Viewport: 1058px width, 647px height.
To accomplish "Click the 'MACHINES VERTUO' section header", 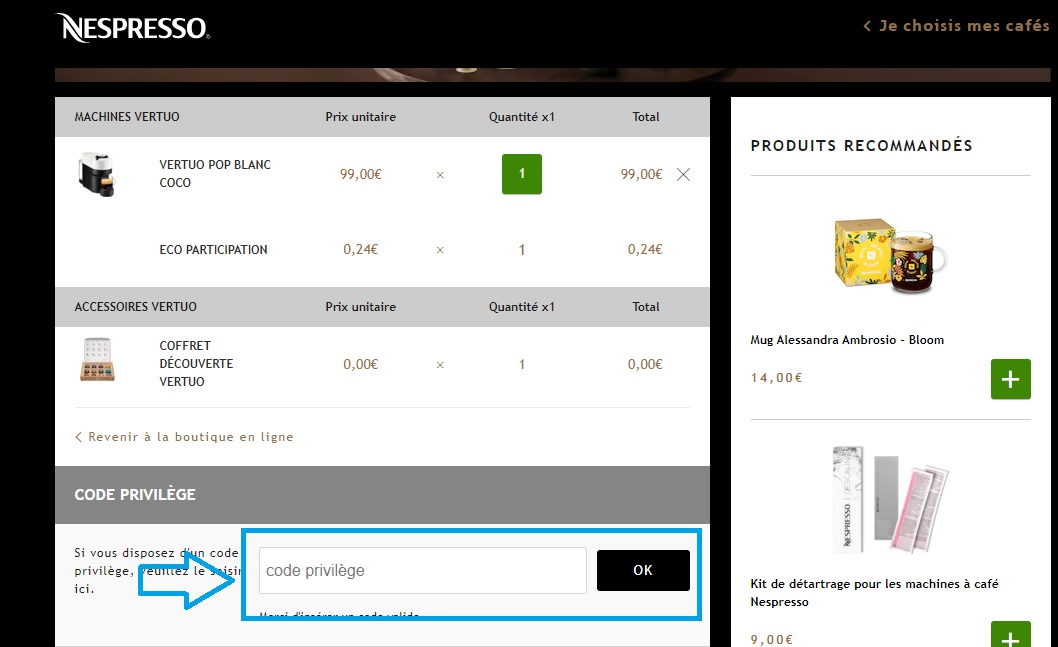I will (127, 117).
